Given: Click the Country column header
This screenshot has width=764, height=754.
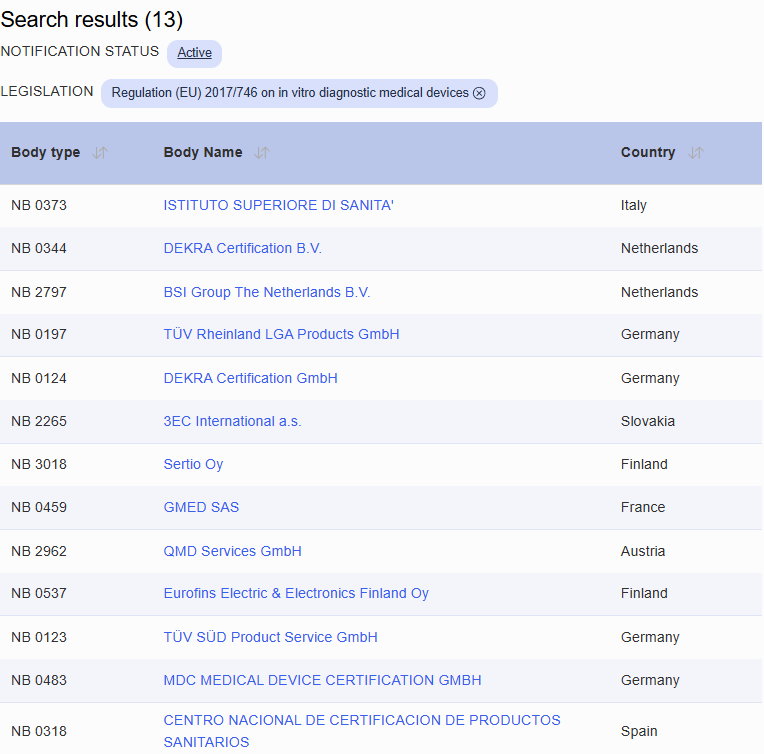Looking at the screenshot, I should click(648, 153).
